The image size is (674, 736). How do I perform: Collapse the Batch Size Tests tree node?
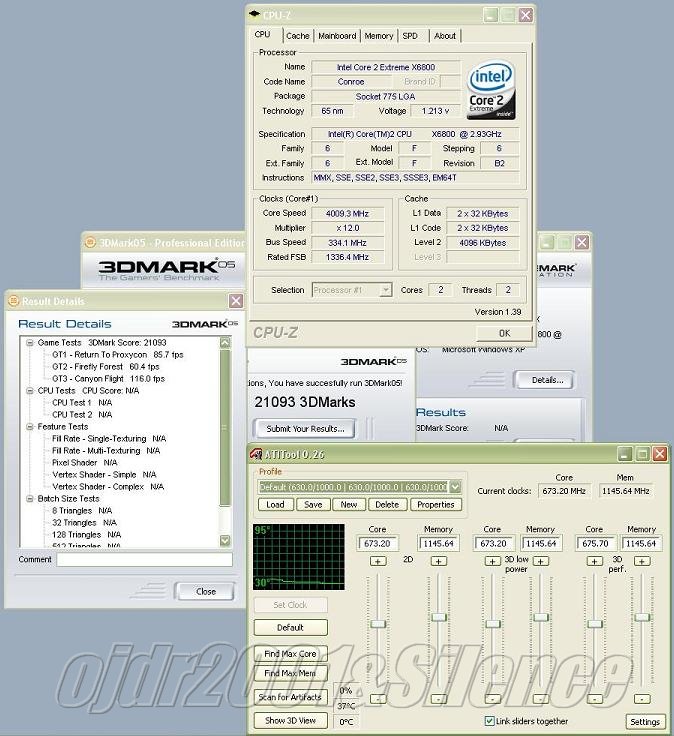click(x=30, y=498)
